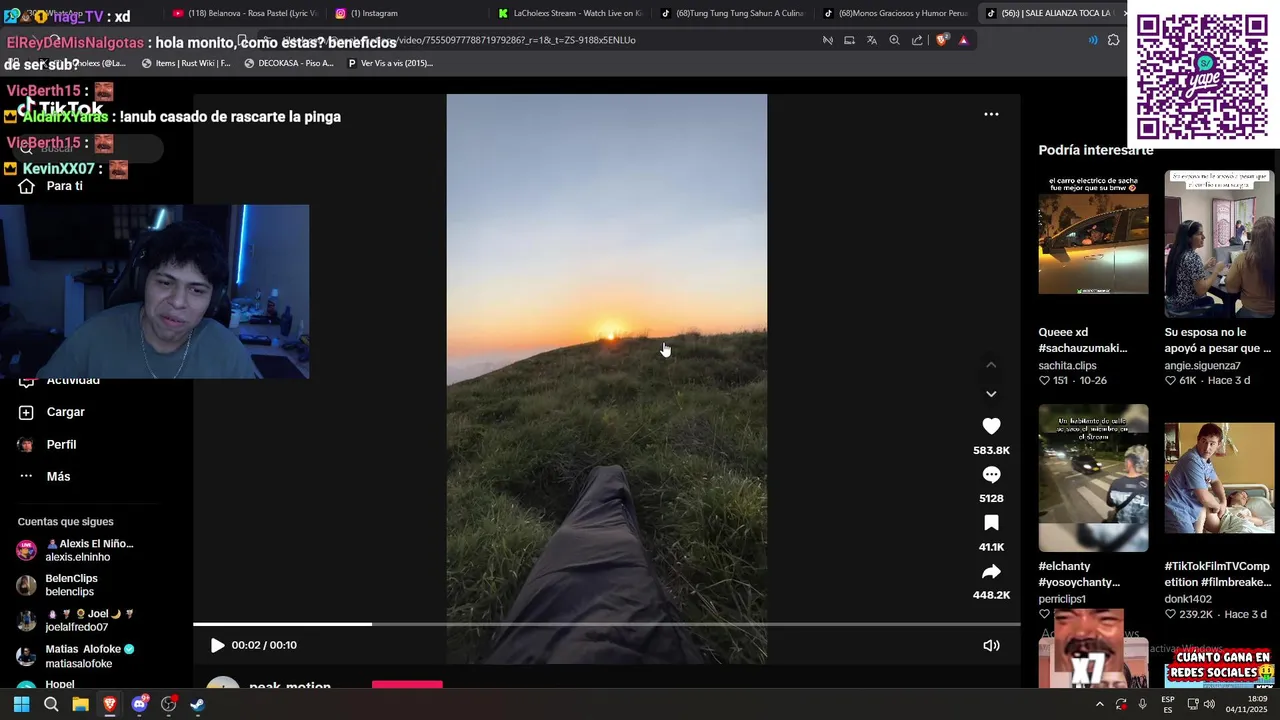Open the Ver Vis a vis (2015) bookmark
The image size is (1280, 720).
(x=389, y=63)
